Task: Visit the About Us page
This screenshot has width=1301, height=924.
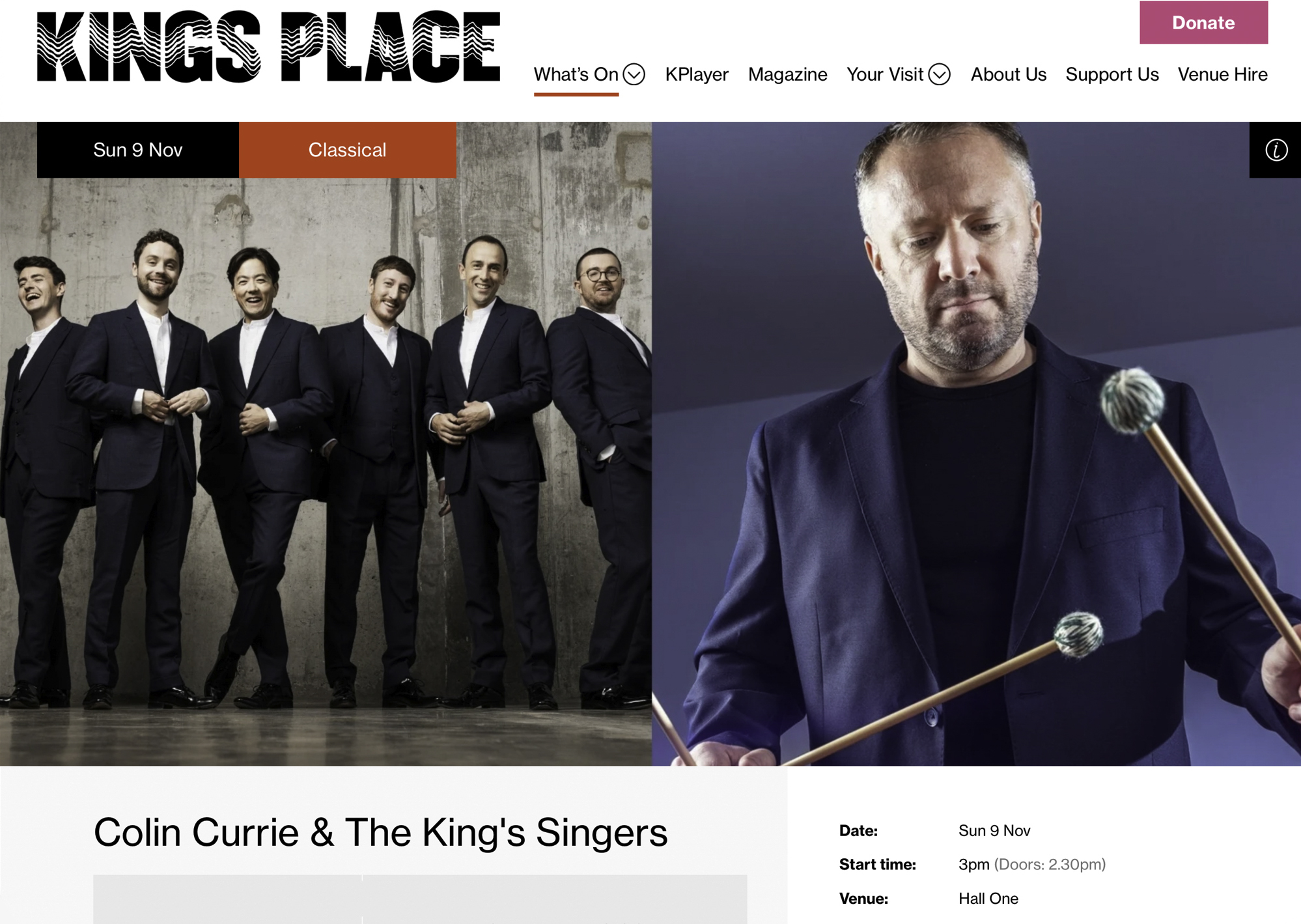Action: pyautogui.click(x=1008, y=74)
